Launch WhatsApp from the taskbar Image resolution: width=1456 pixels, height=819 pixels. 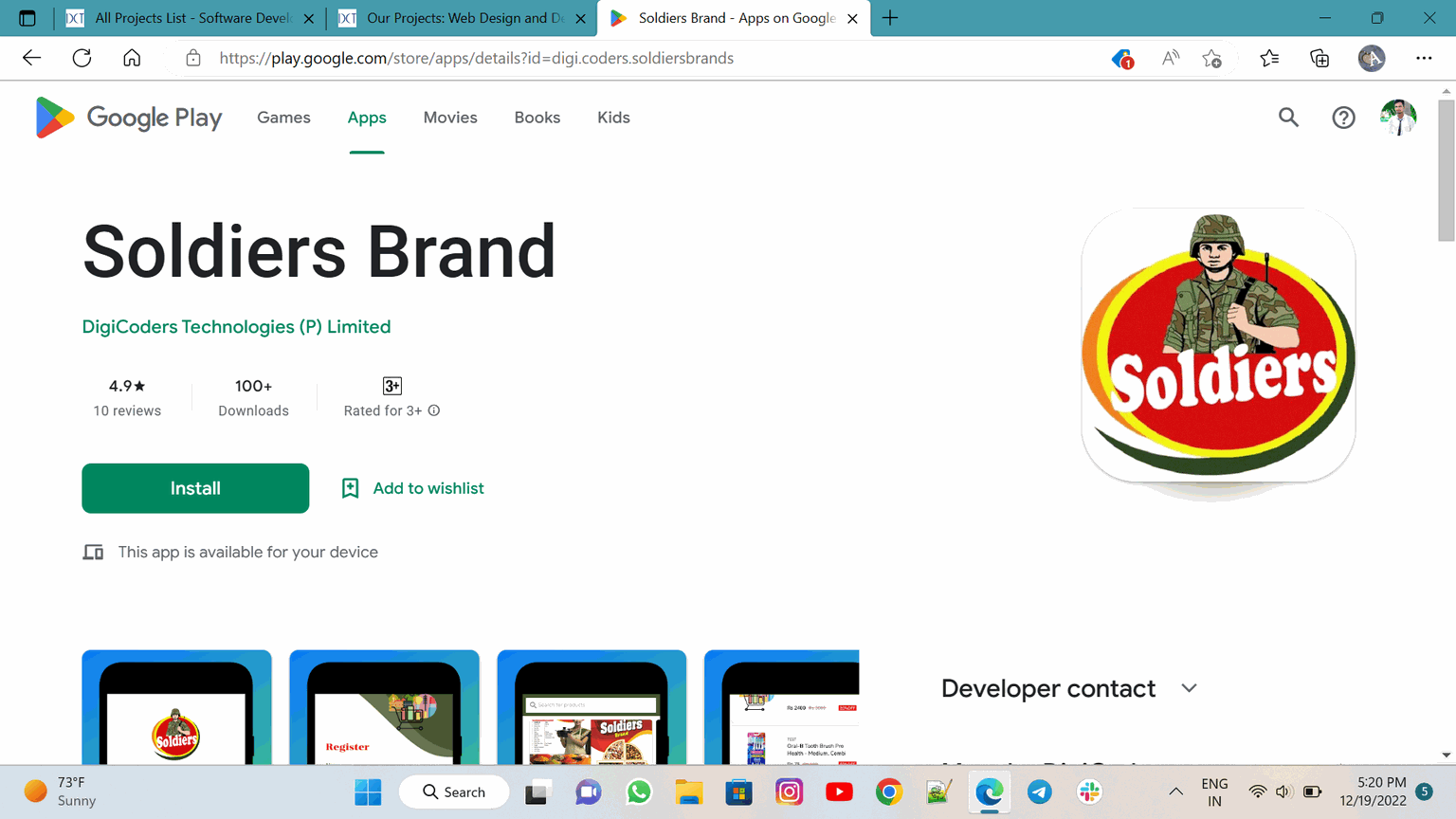[639, 792]
